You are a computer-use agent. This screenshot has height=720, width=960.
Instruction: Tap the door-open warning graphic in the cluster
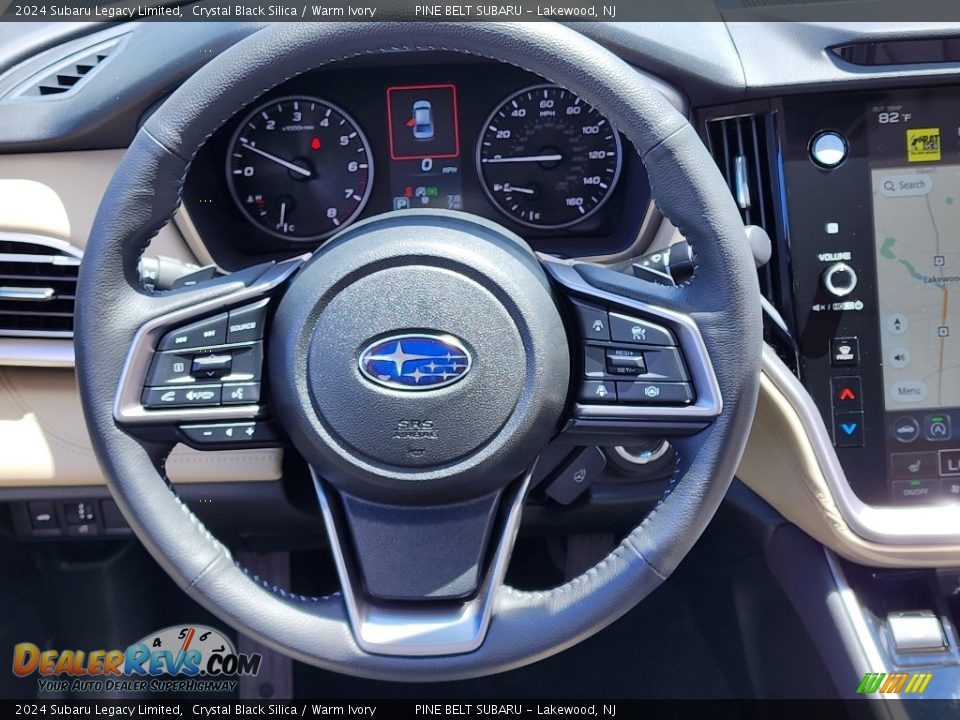tap(422, 122)
